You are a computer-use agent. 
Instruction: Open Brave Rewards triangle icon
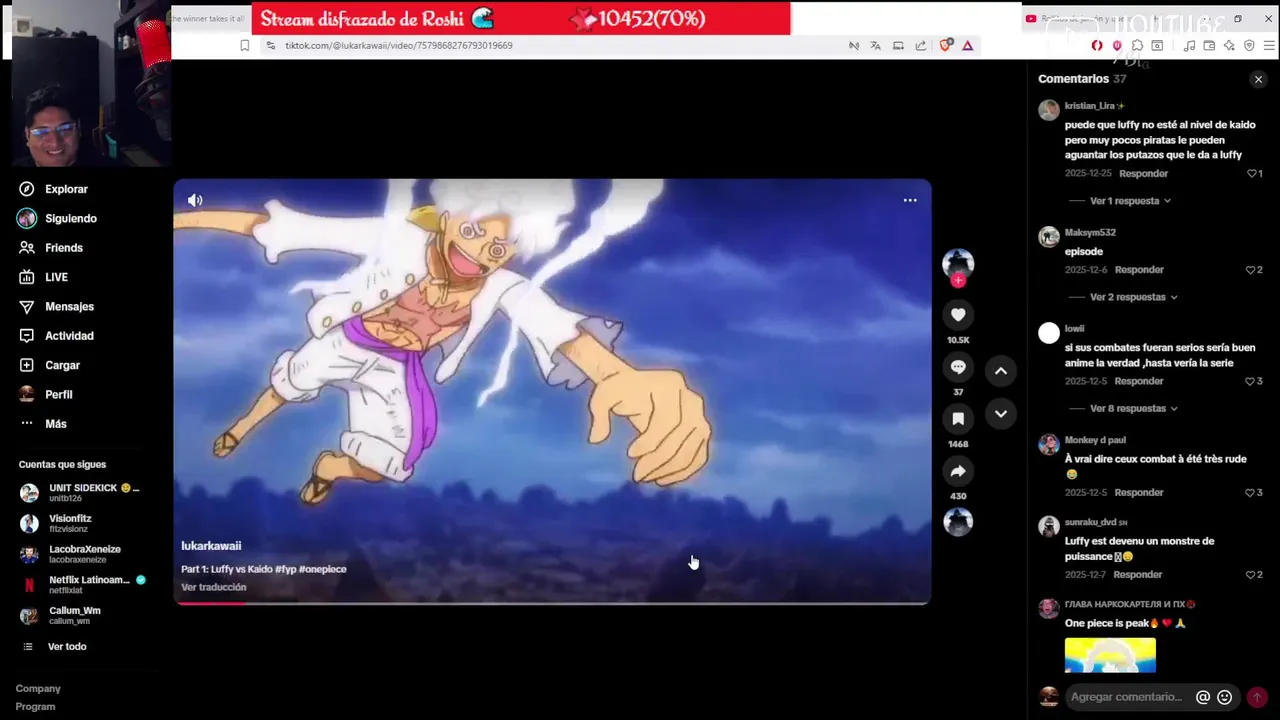[967, 45]
